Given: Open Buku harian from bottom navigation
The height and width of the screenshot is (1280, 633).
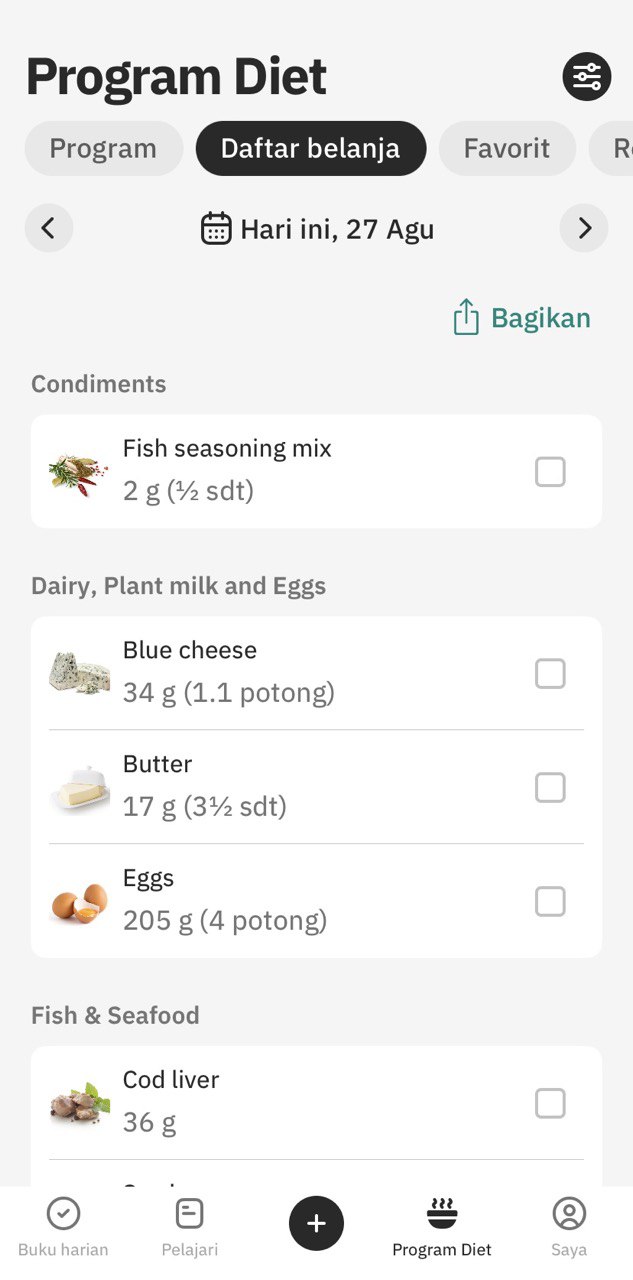Looking at the screenshot, I should tap(63, 1228).
